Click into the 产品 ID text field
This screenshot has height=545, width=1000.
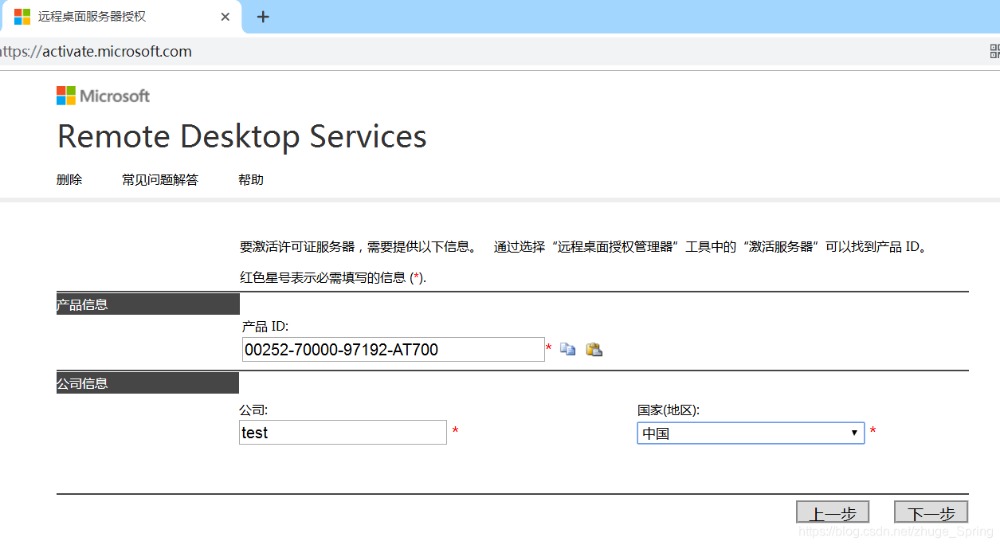coord(392,349)
